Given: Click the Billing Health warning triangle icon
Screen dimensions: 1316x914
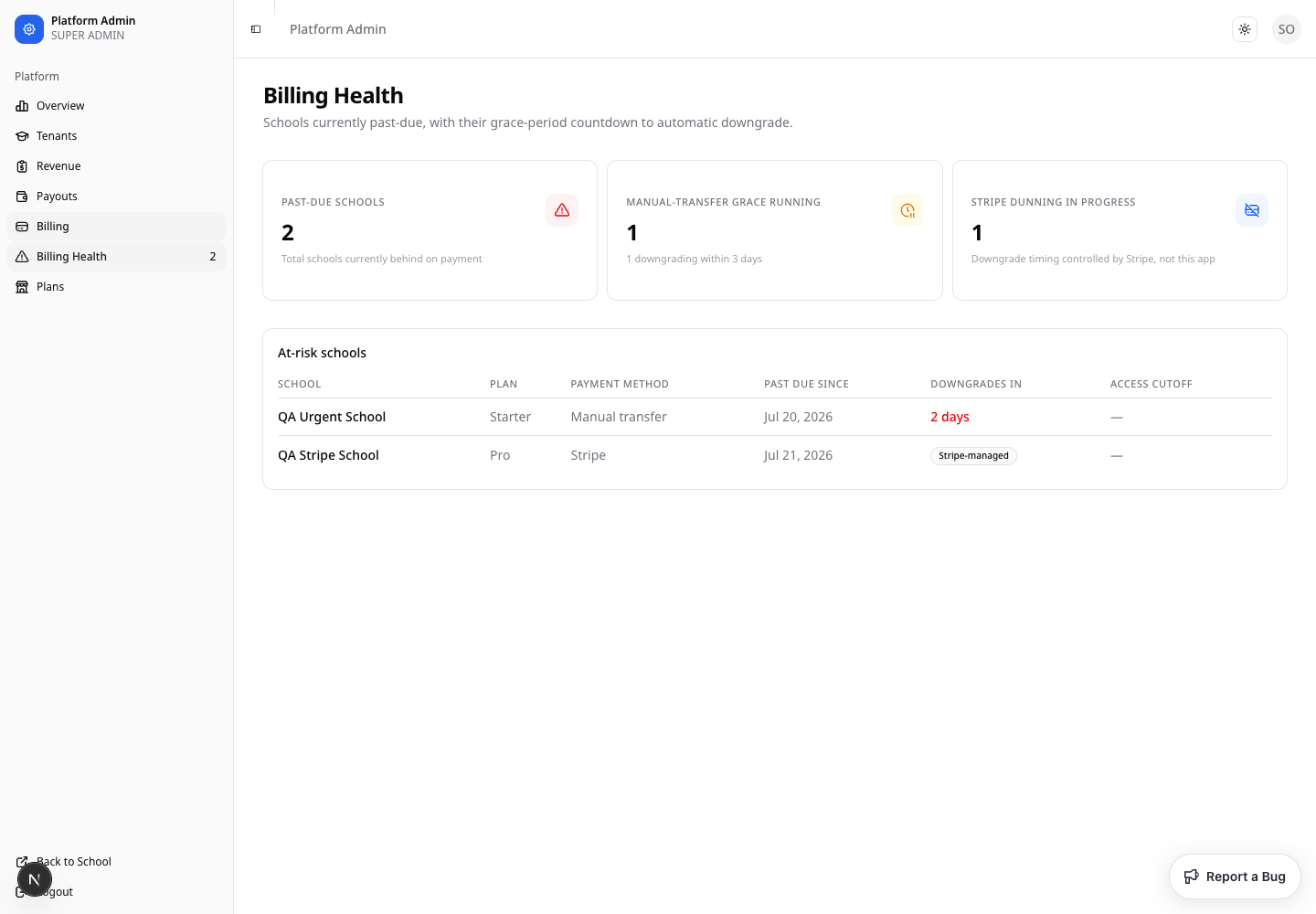Looking at the screenshot, I should (x=22, y=257).
